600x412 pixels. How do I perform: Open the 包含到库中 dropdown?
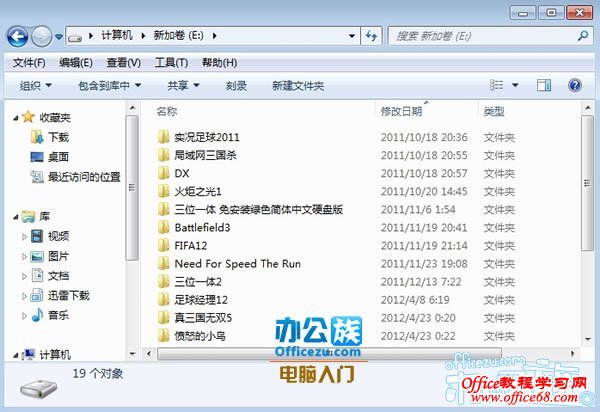(x=109, y=86)
